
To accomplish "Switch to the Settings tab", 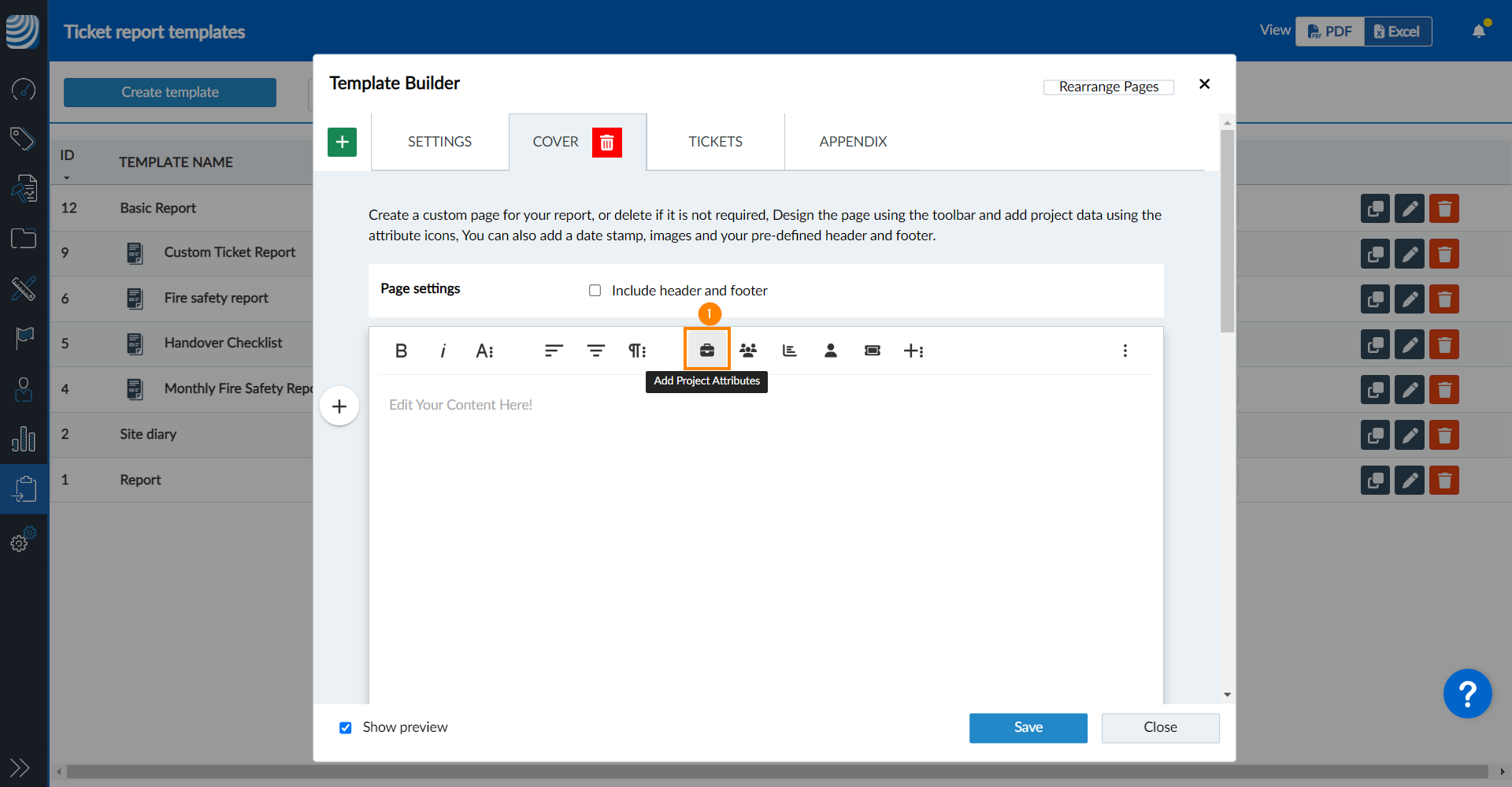I will click(x=439, y=142).
